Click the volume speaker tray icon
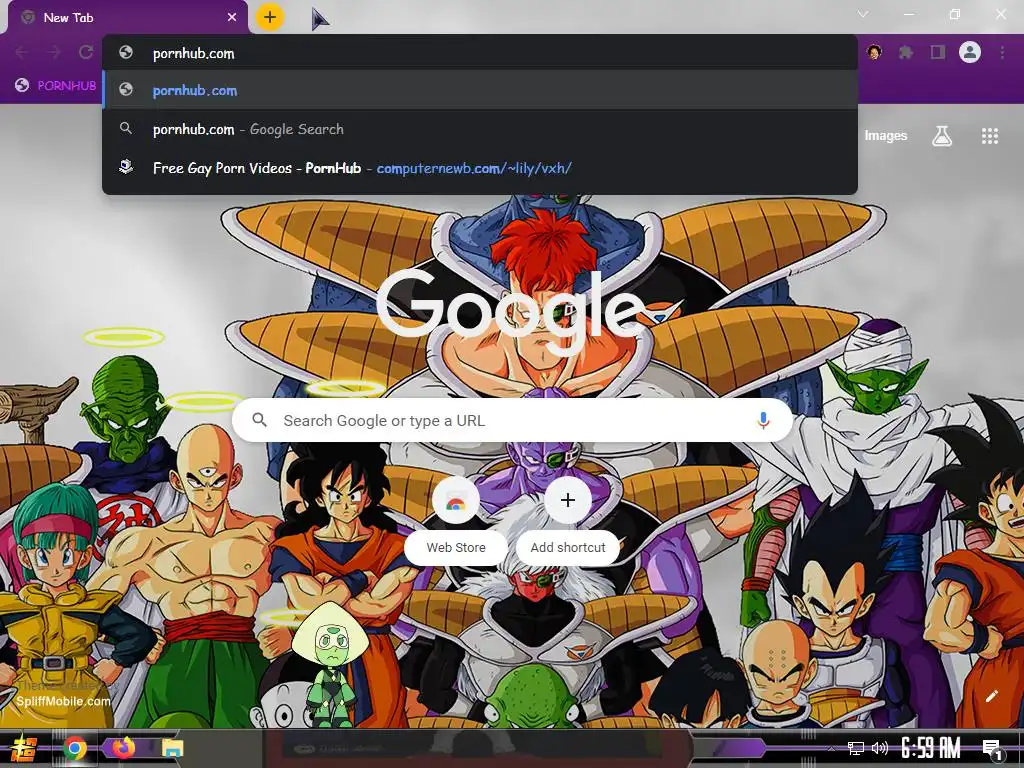 880,748
